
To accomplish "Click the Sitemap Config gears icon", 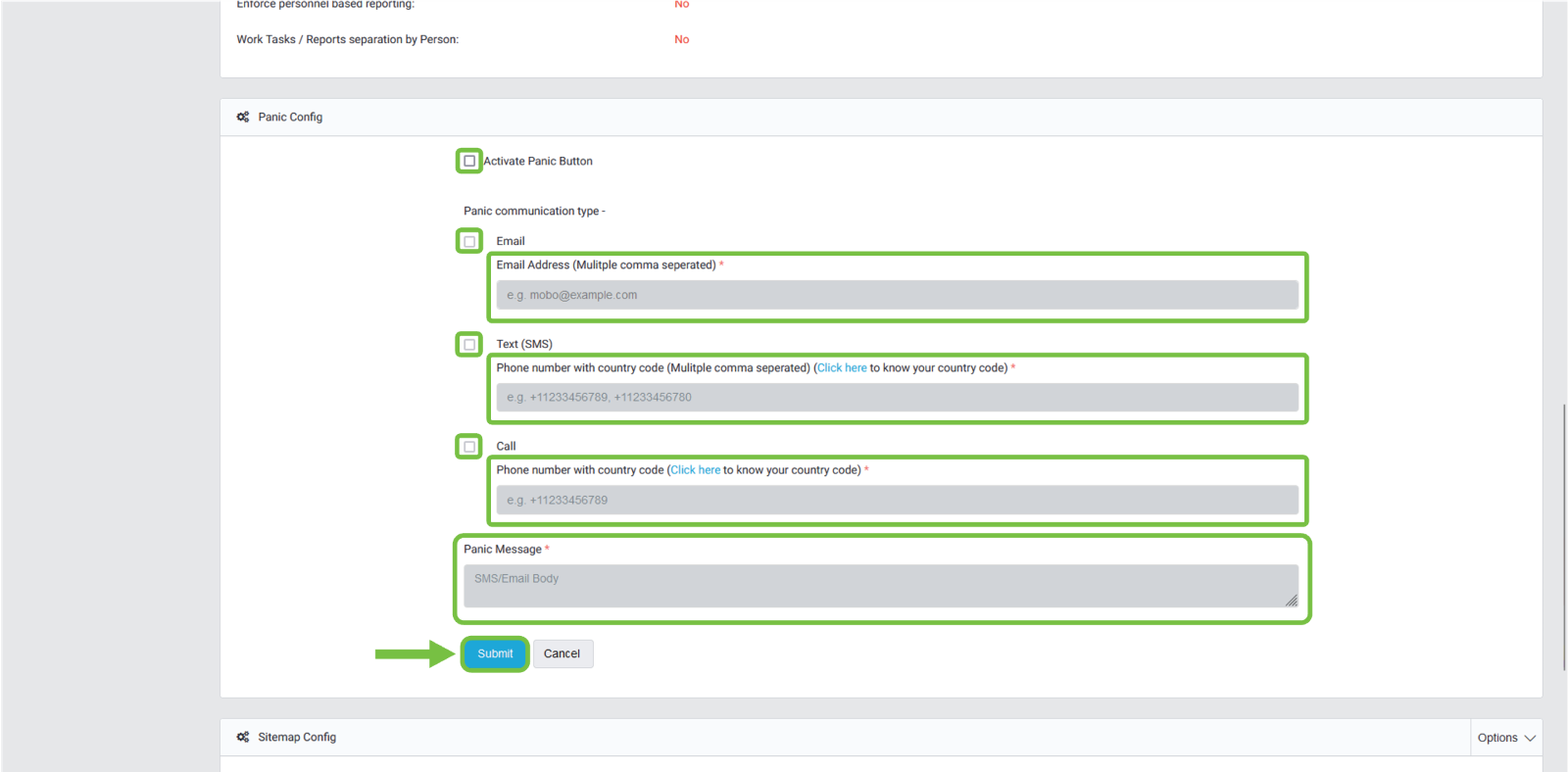I will coord(243,737).
